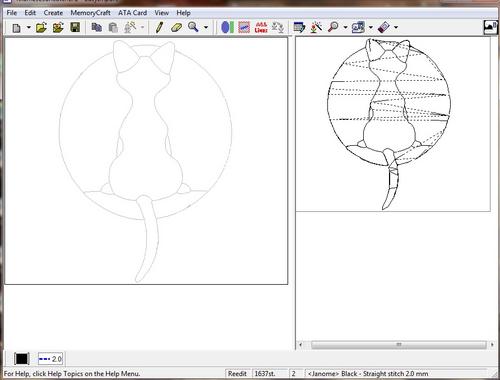The width and height of the screenshot is (500, 380).
Task: Click the Copy icon in the toolbar
Action: (97, 27)
